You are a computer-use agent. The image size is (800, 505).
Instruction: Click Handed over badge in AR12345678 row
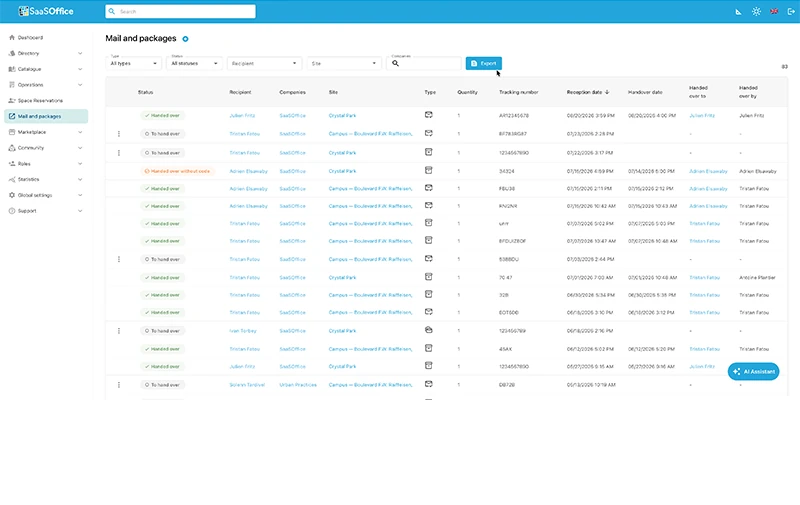pyautogui.click(x=163, y=115)
